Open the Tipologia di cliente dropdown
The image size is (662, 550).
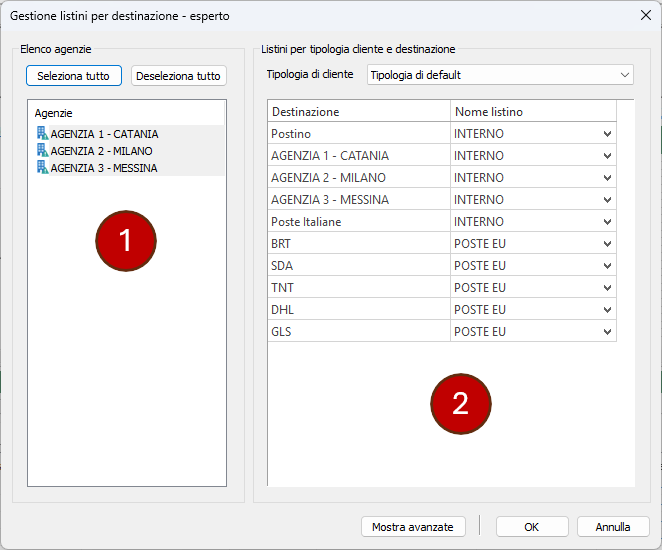click(625, 75)
